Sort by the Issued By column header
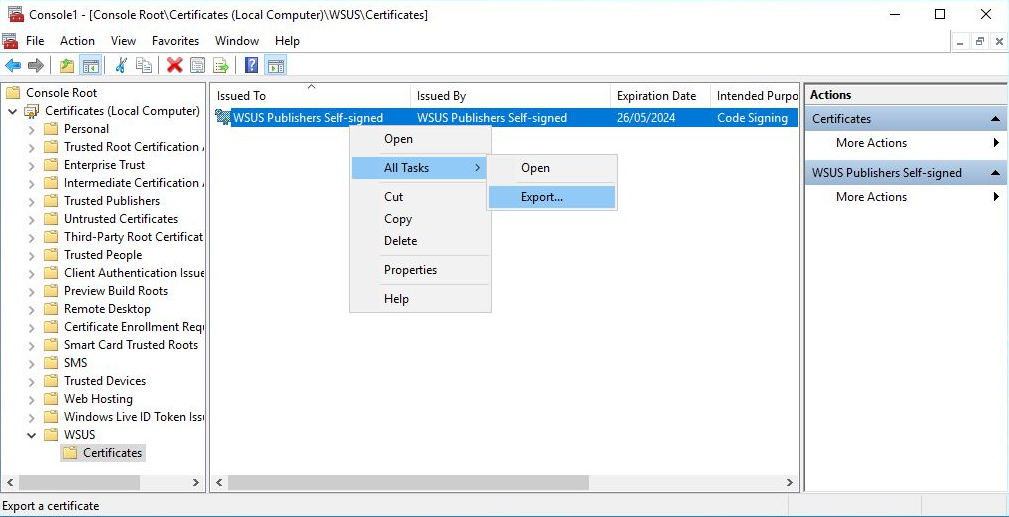1009x517 pixels. (510, 96)
